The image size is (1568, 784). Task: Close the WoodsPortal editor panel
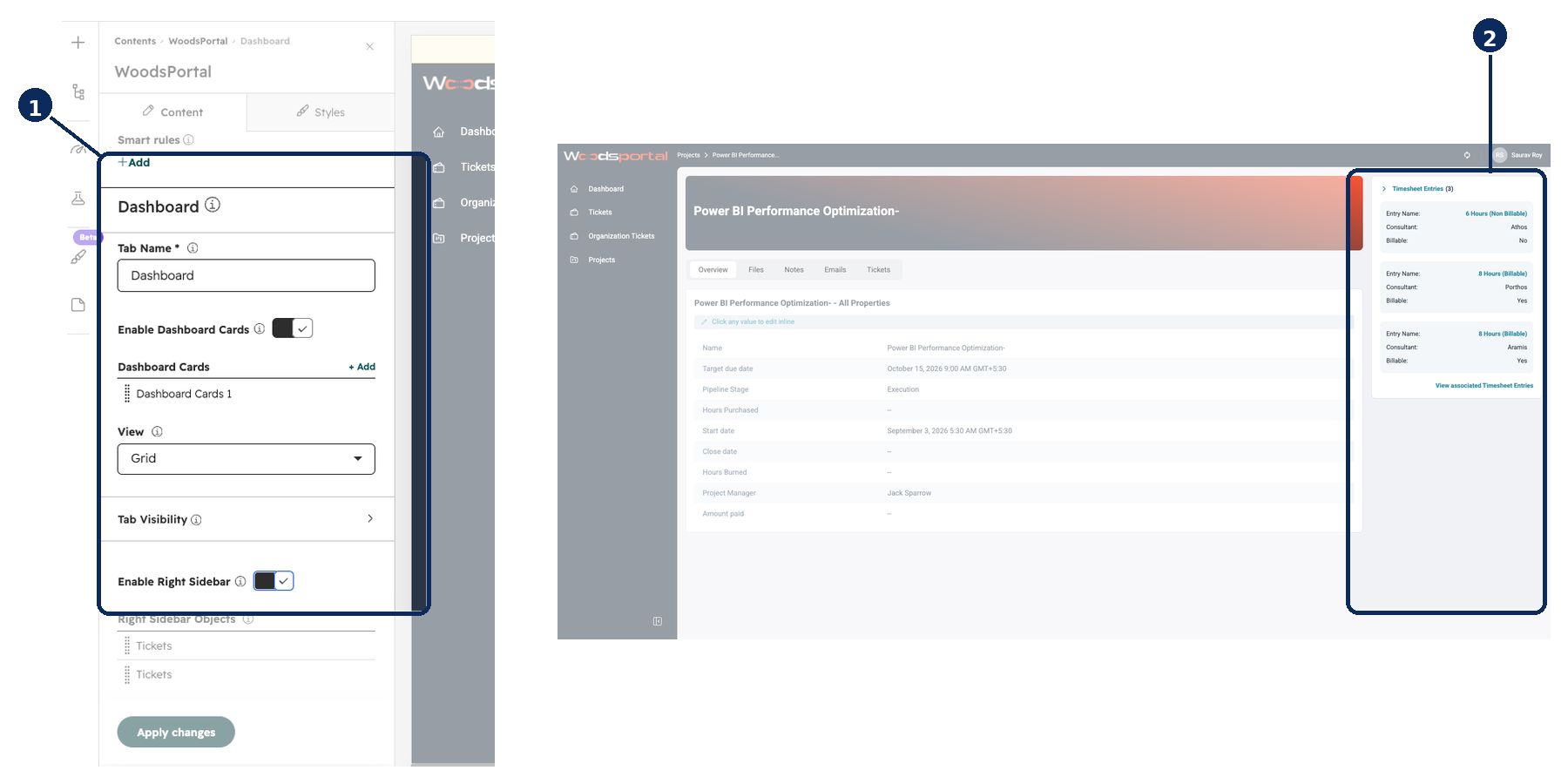(x=370, y=47)
